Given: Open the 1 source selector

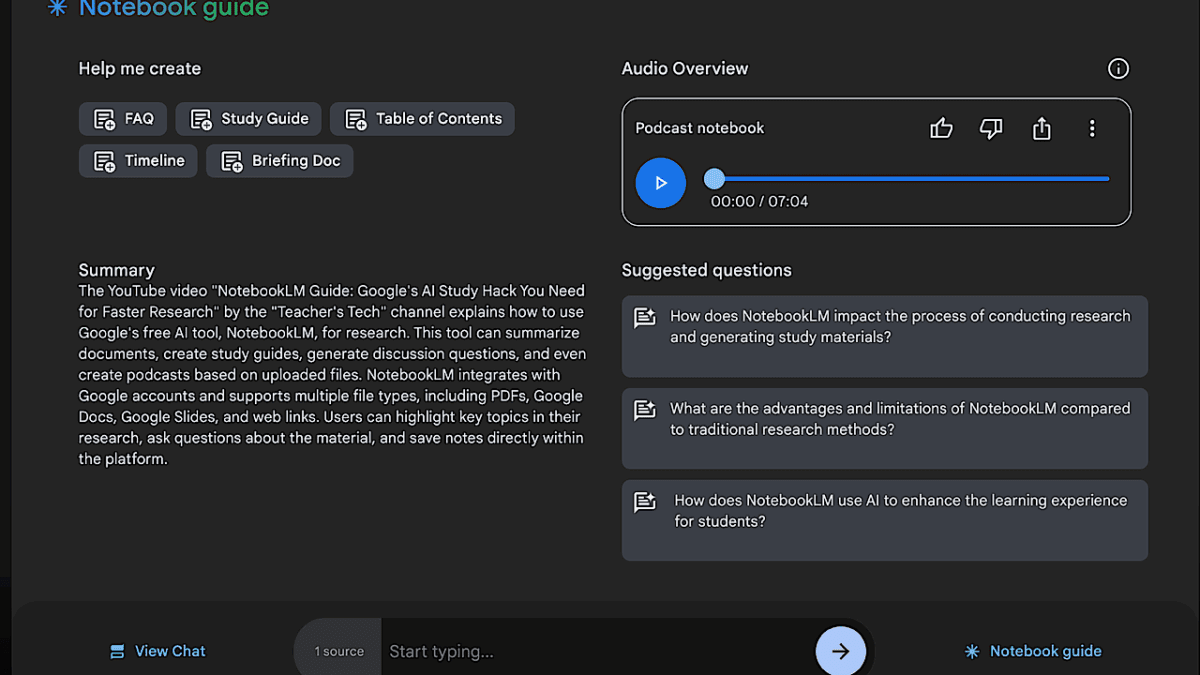Looking at the screenshot, I should [x=339, y=651].
